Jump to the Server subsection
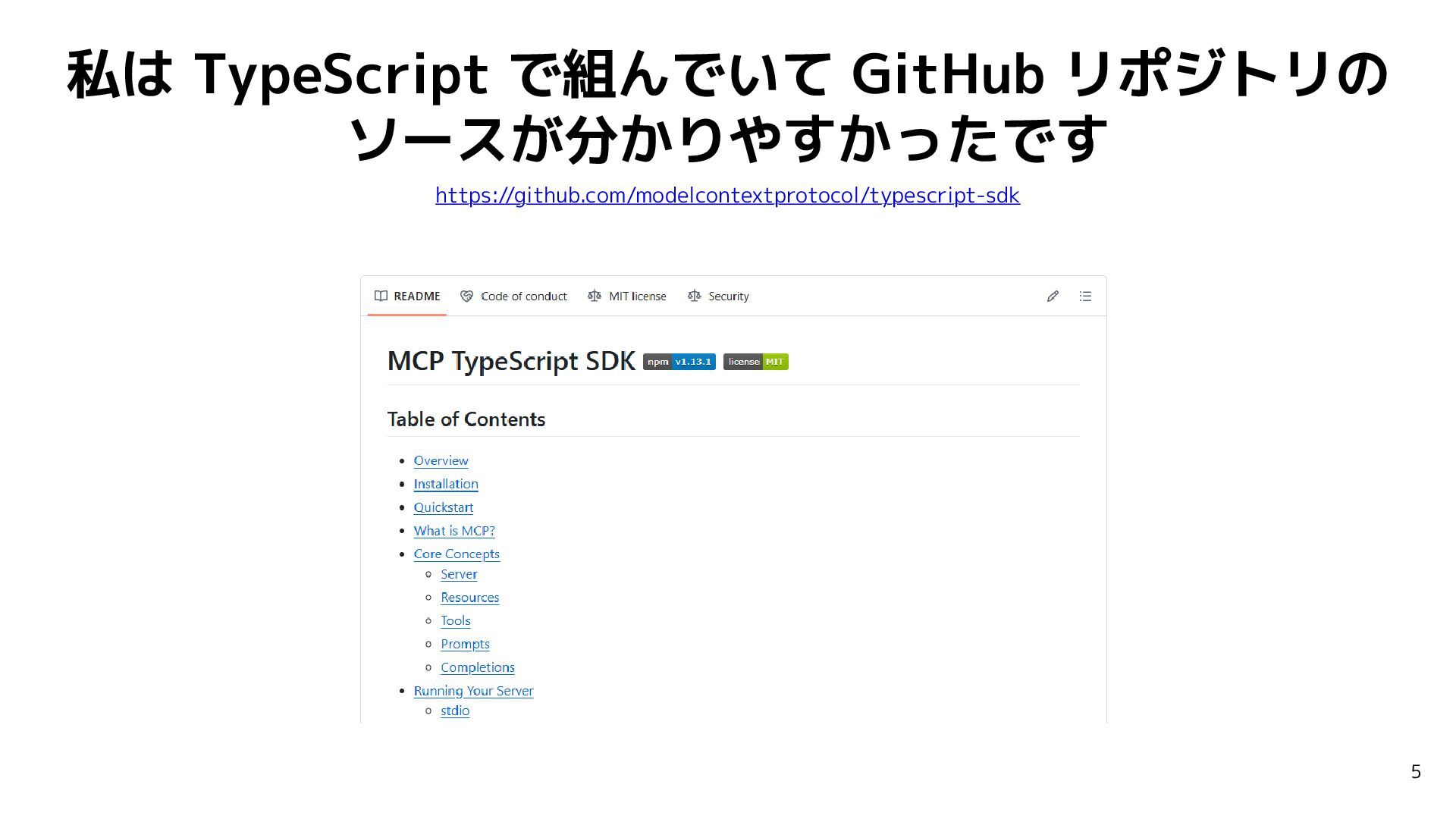The image size is (1456, 819). pyautogui.click(x=459, y=574)
